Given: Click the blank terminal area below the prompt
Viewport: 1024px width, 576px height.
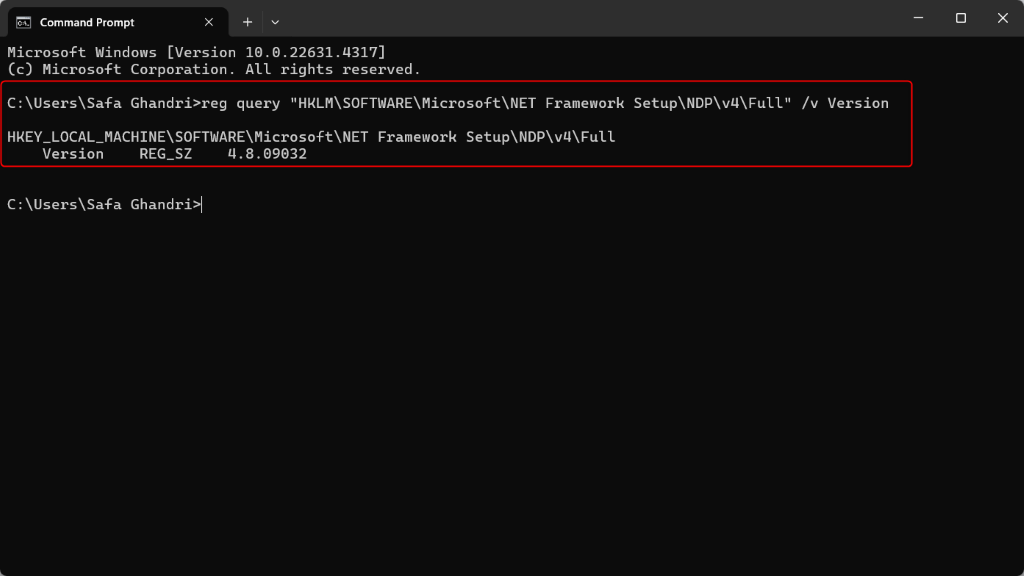Looking at the screenshot, I should click(x=512, y=392).
